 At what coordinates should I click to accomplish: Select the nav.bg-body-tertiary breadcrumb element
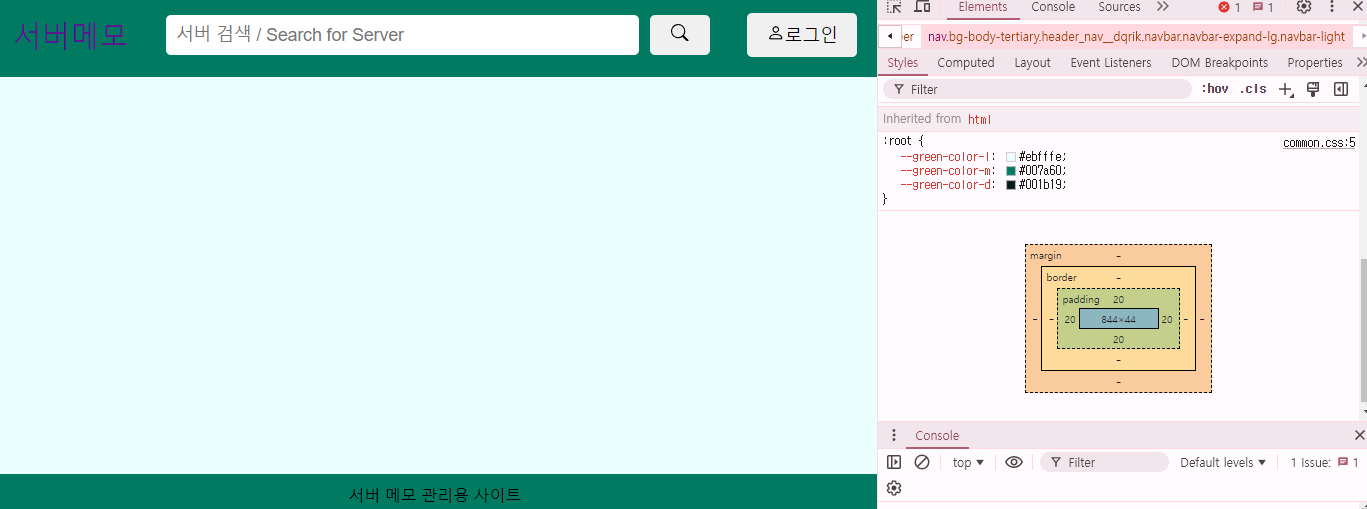[1136, 37]
